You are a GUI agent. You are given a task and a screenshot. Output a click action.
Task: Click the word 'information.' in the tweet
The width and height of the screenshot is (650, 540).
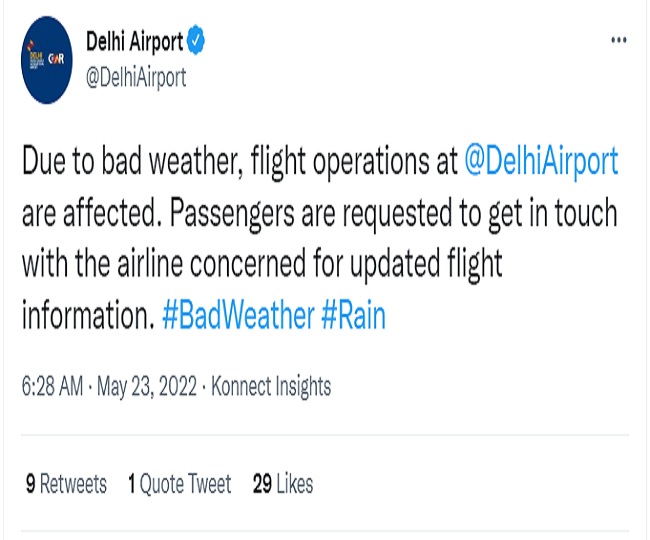point(88,316)
